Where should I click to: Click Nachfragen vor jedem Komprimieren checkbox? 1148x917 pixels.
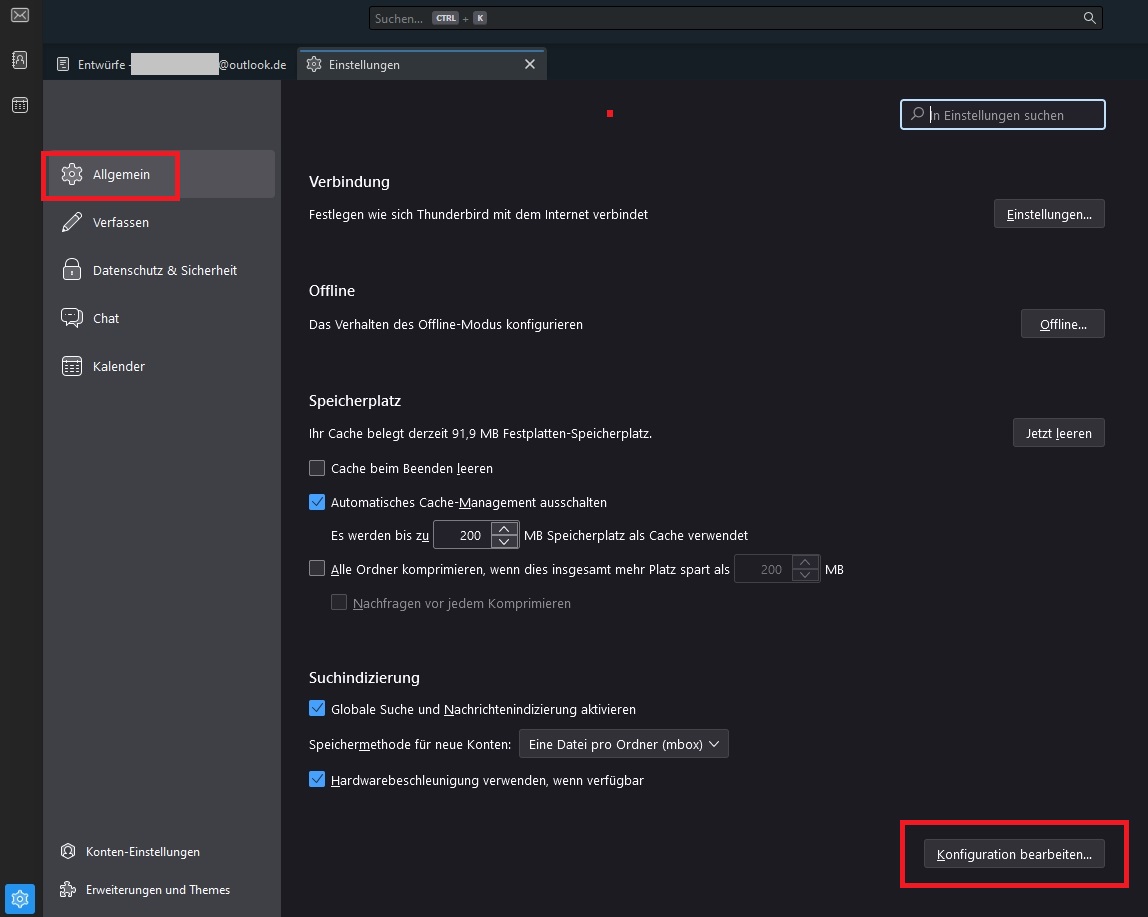click(339, 602)
